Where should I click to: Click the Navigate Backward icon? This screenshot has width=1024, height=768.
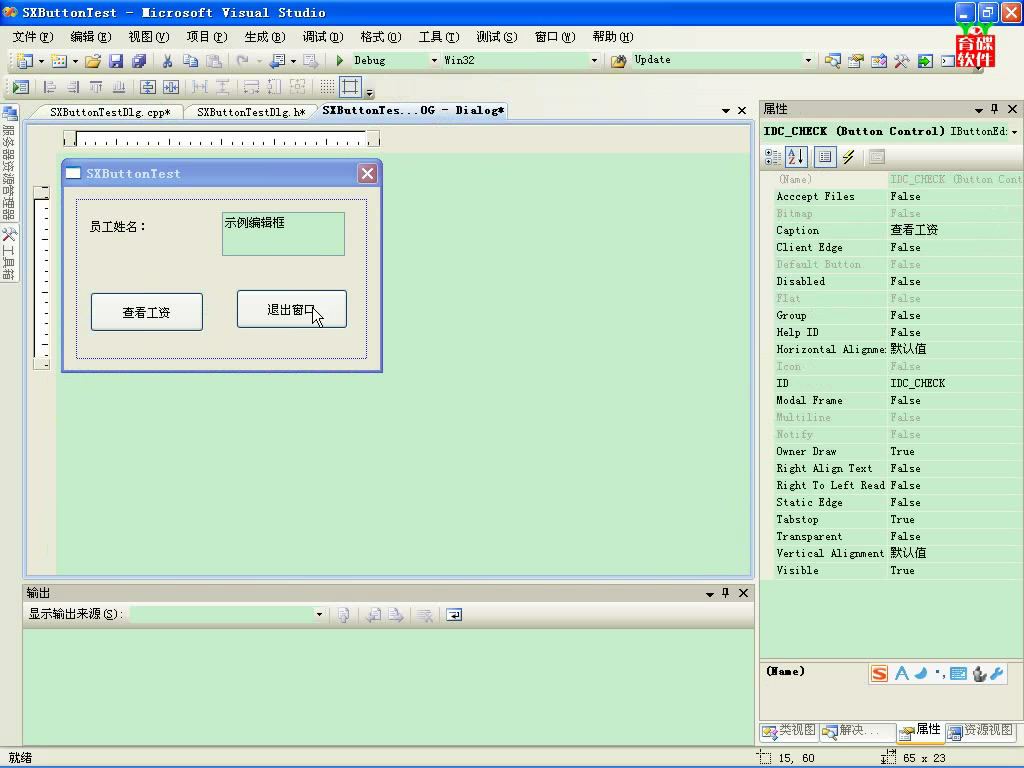pos(278,61)
